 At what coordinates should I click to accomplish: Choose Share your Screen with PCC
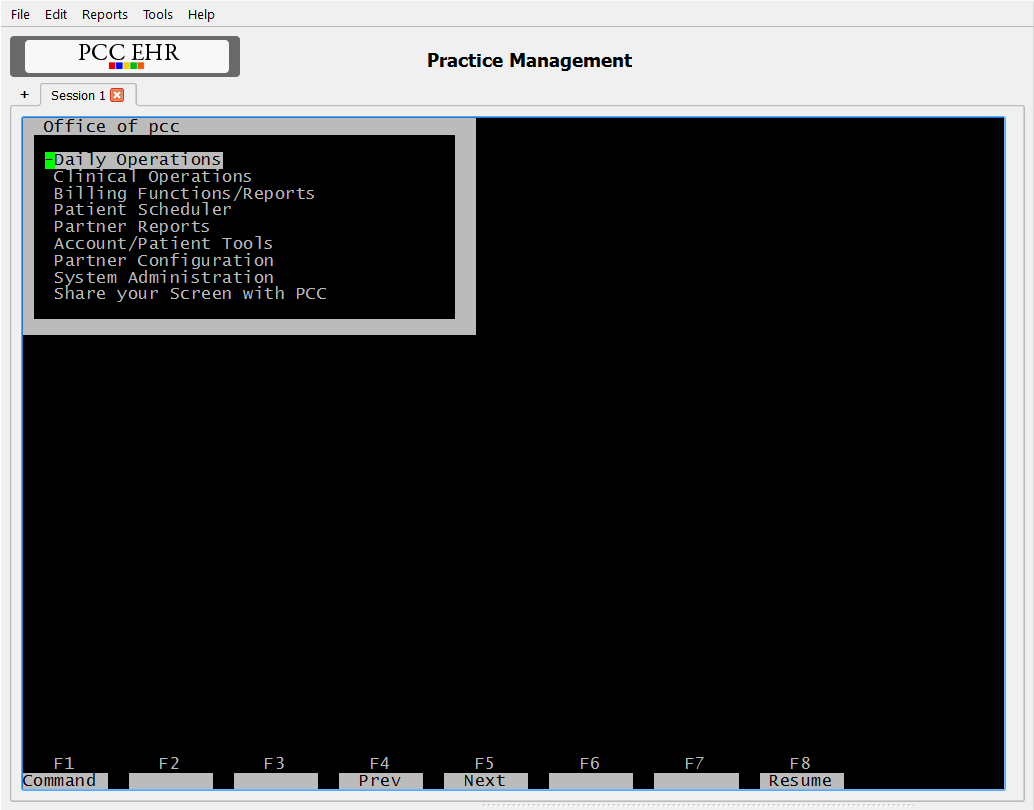click(190, 294)
